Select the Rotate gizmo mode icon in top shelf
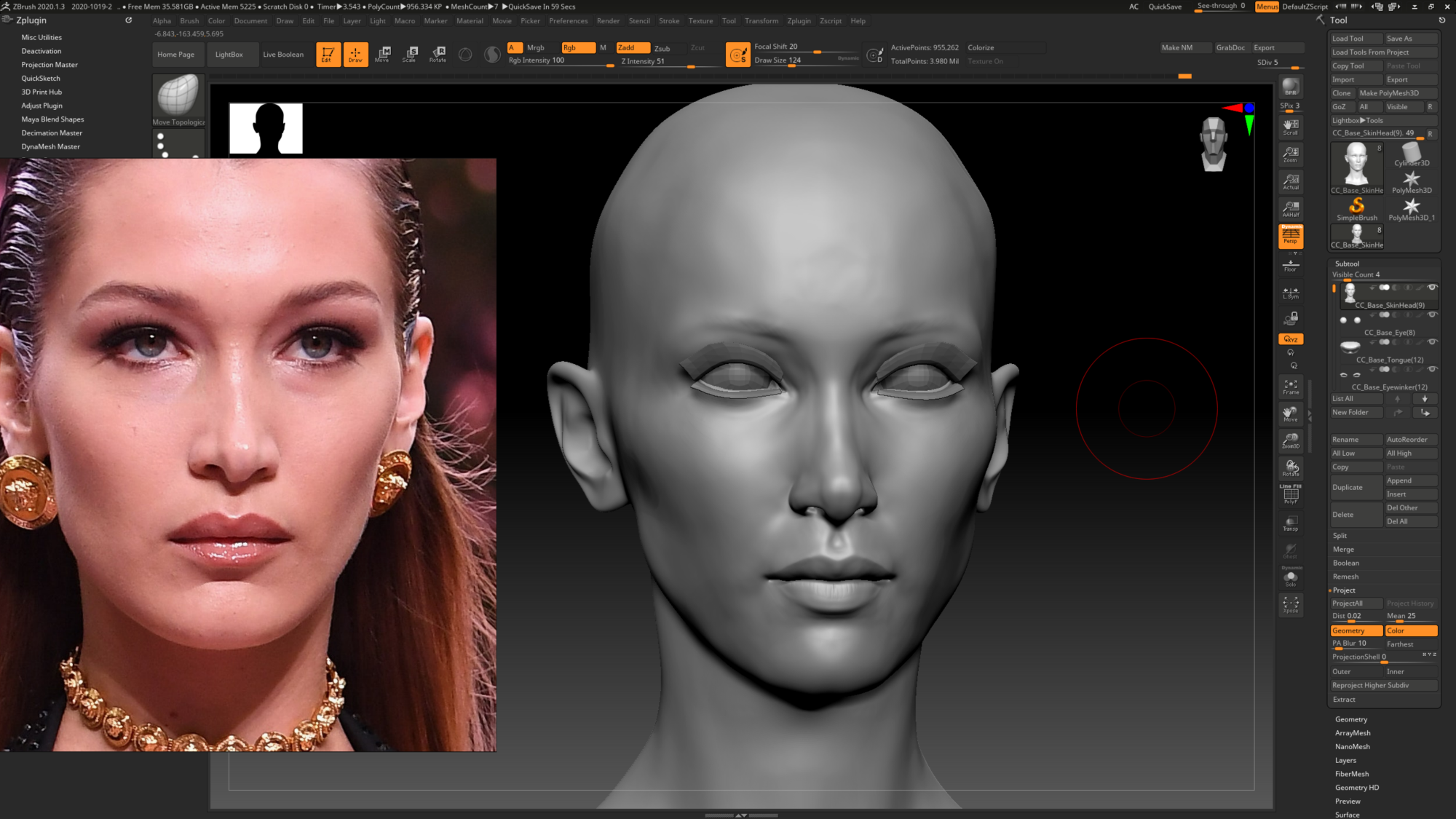Image resolution: width=1456 pixels, height=819 pixels. click(438, 54)
